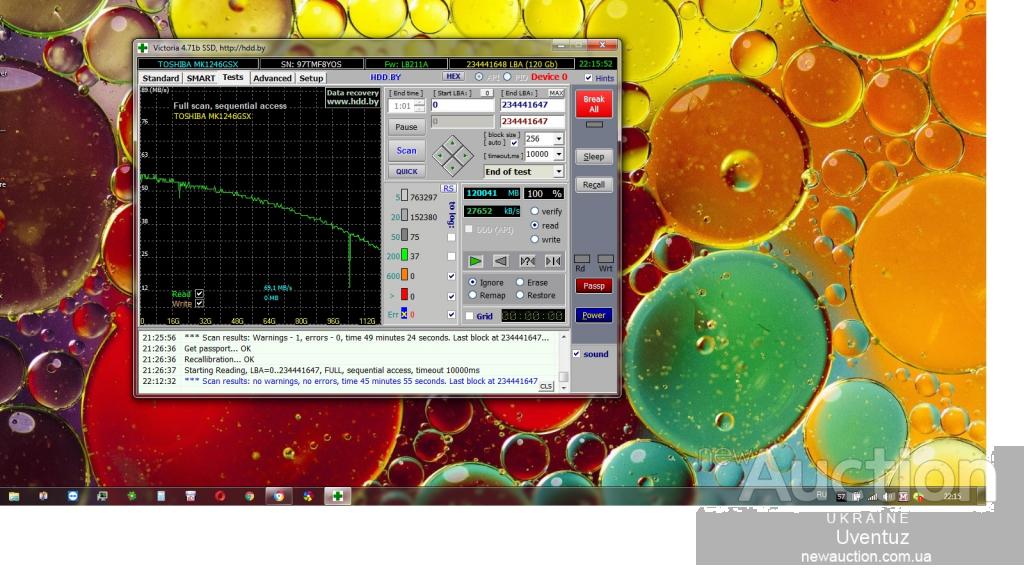Click the Wrt indicator box
Screen dimensions: 1024x576
point(605,259)
